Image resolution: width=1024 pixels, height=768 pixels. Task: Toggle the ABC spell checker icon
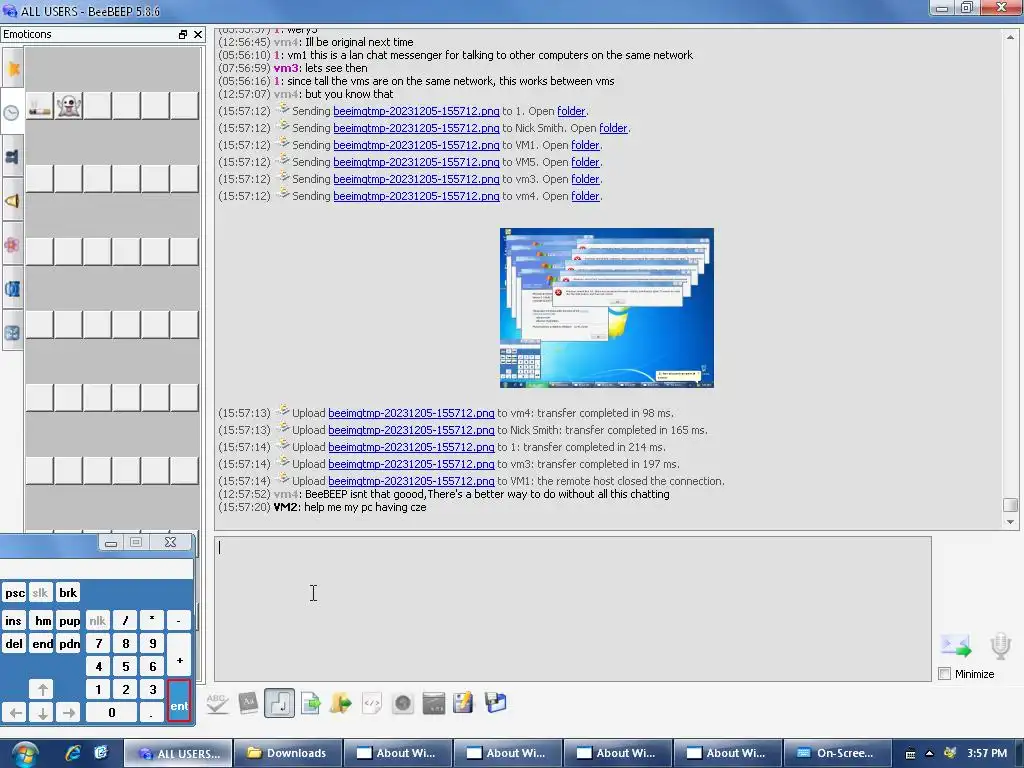tap(217, 703)
